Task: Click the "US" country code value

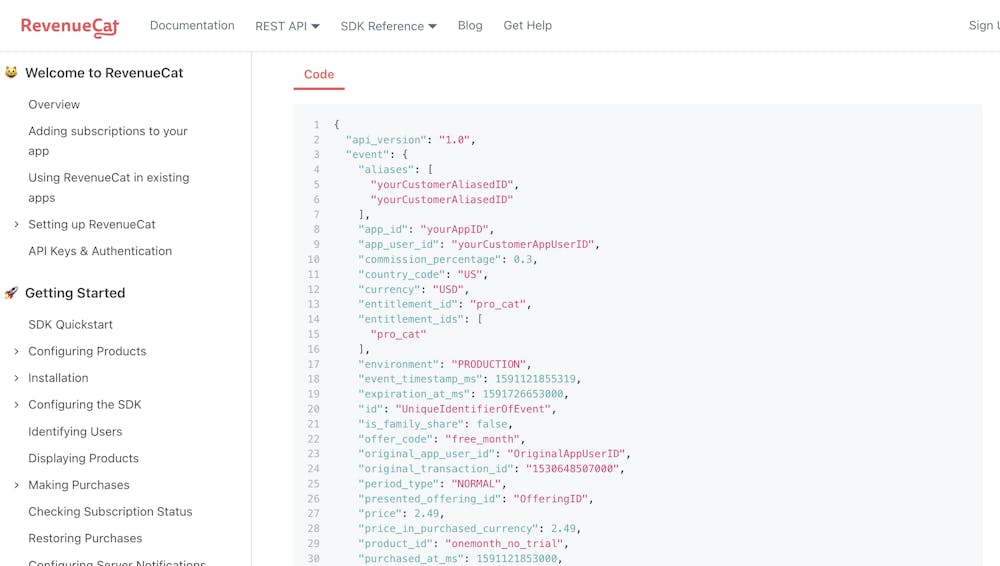Action: click(471, 274)
